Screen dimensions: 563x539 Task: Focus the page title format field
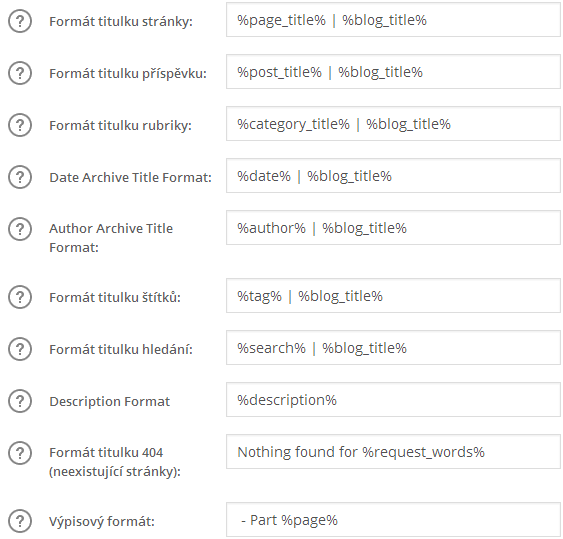coord(393,20)
